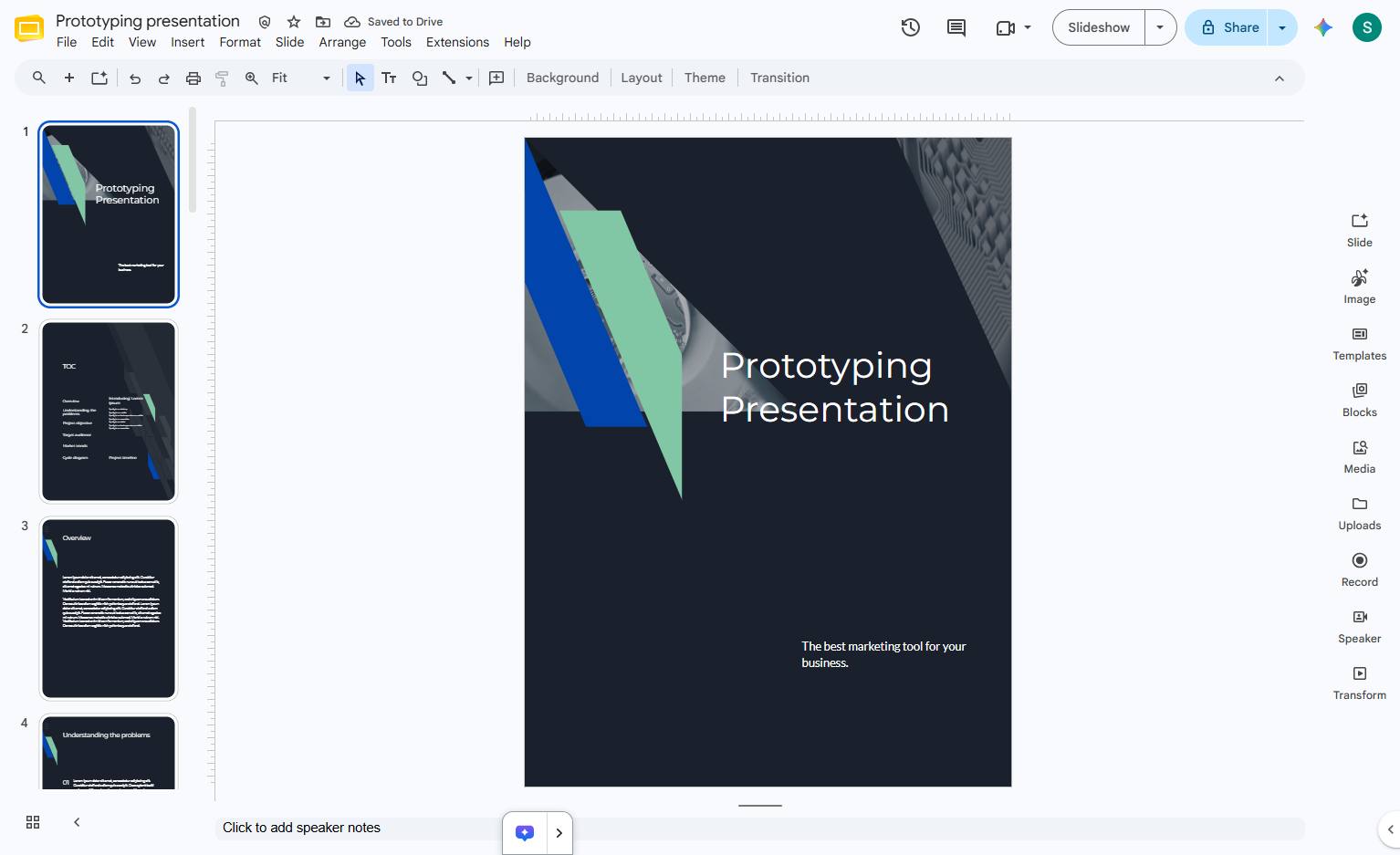
Task: Click the Google Meet camera icon
Action: click(1006, 27)
